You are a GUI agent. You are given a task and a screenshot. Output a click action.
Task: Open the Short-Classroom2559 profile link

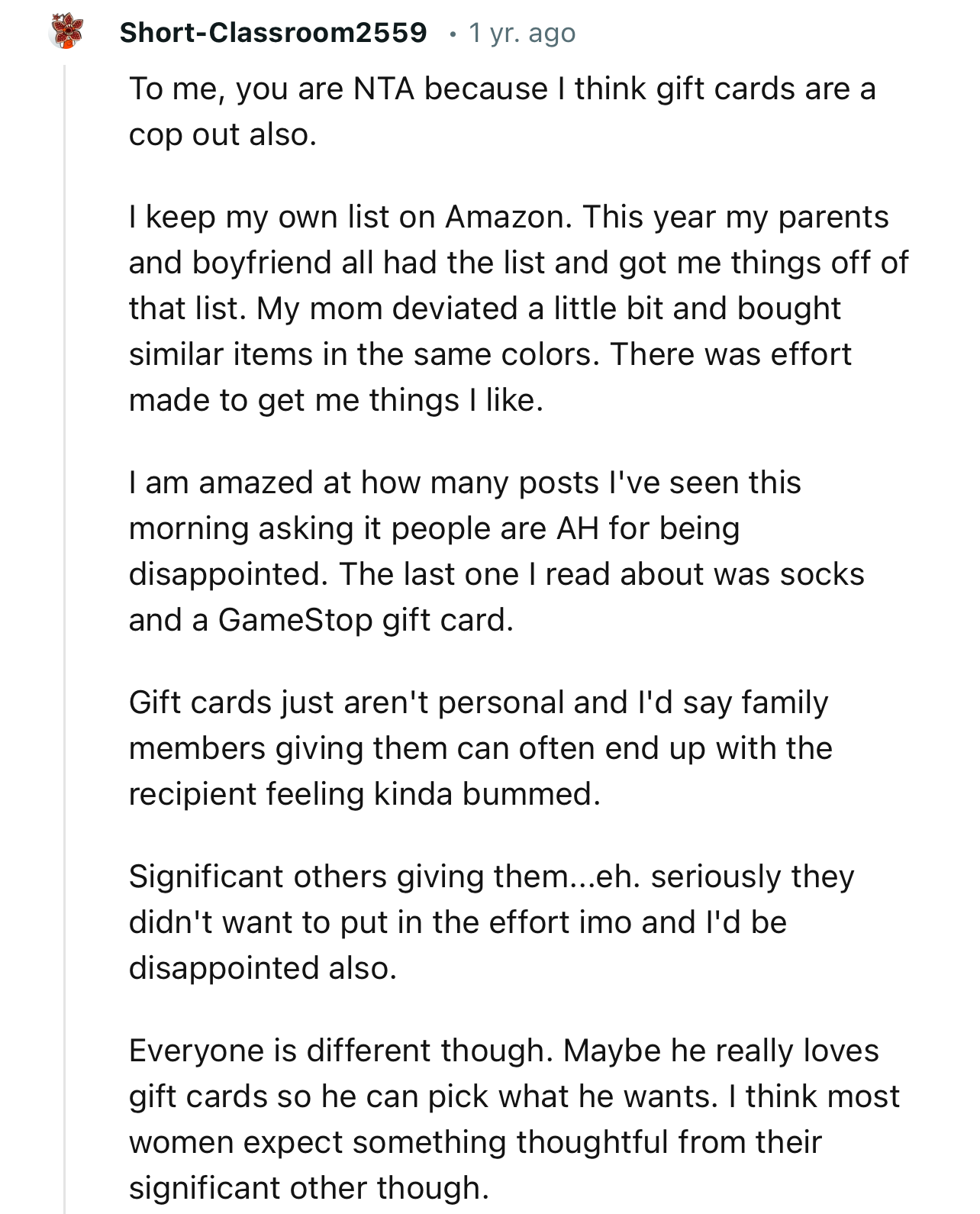[x=273, y=32]
